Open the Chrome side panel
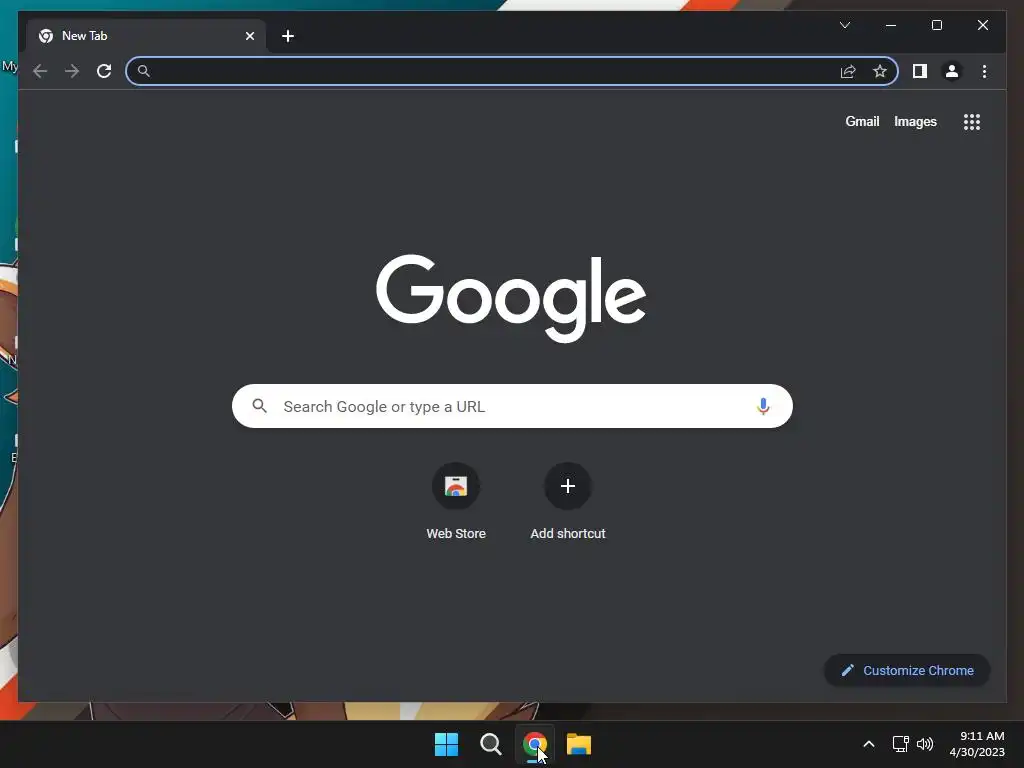 [920, 71]
